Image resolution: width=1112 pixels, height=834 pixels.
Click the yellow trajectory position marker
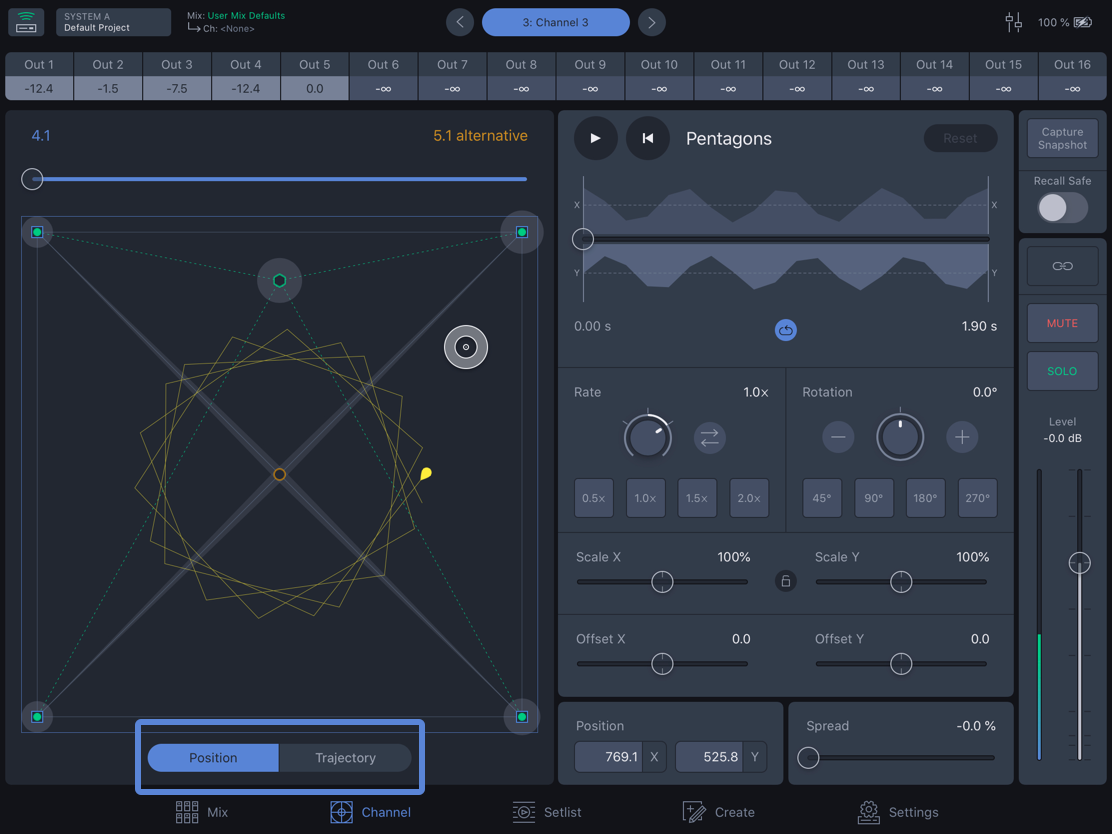coord(426,473)
